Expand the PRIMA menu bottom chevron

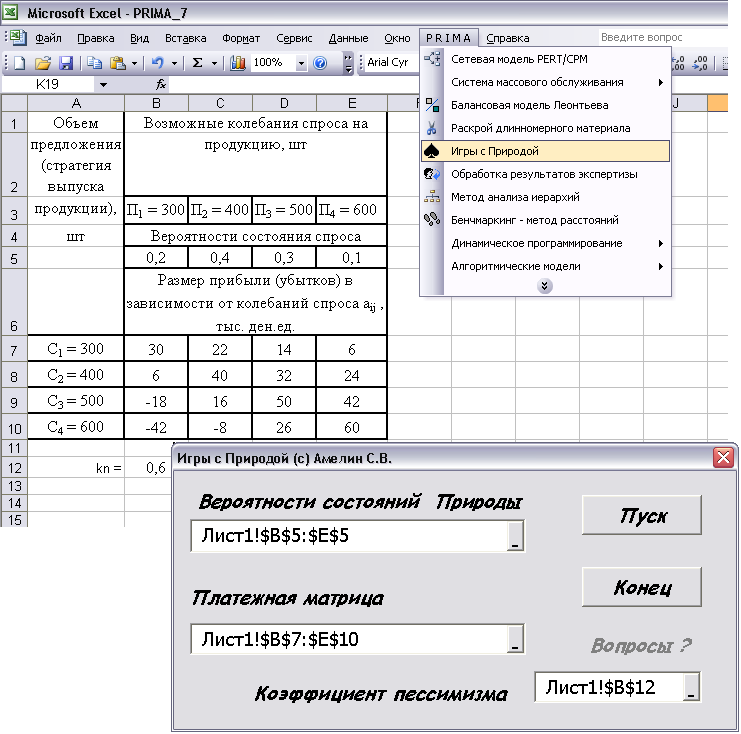tap(544, 285)
